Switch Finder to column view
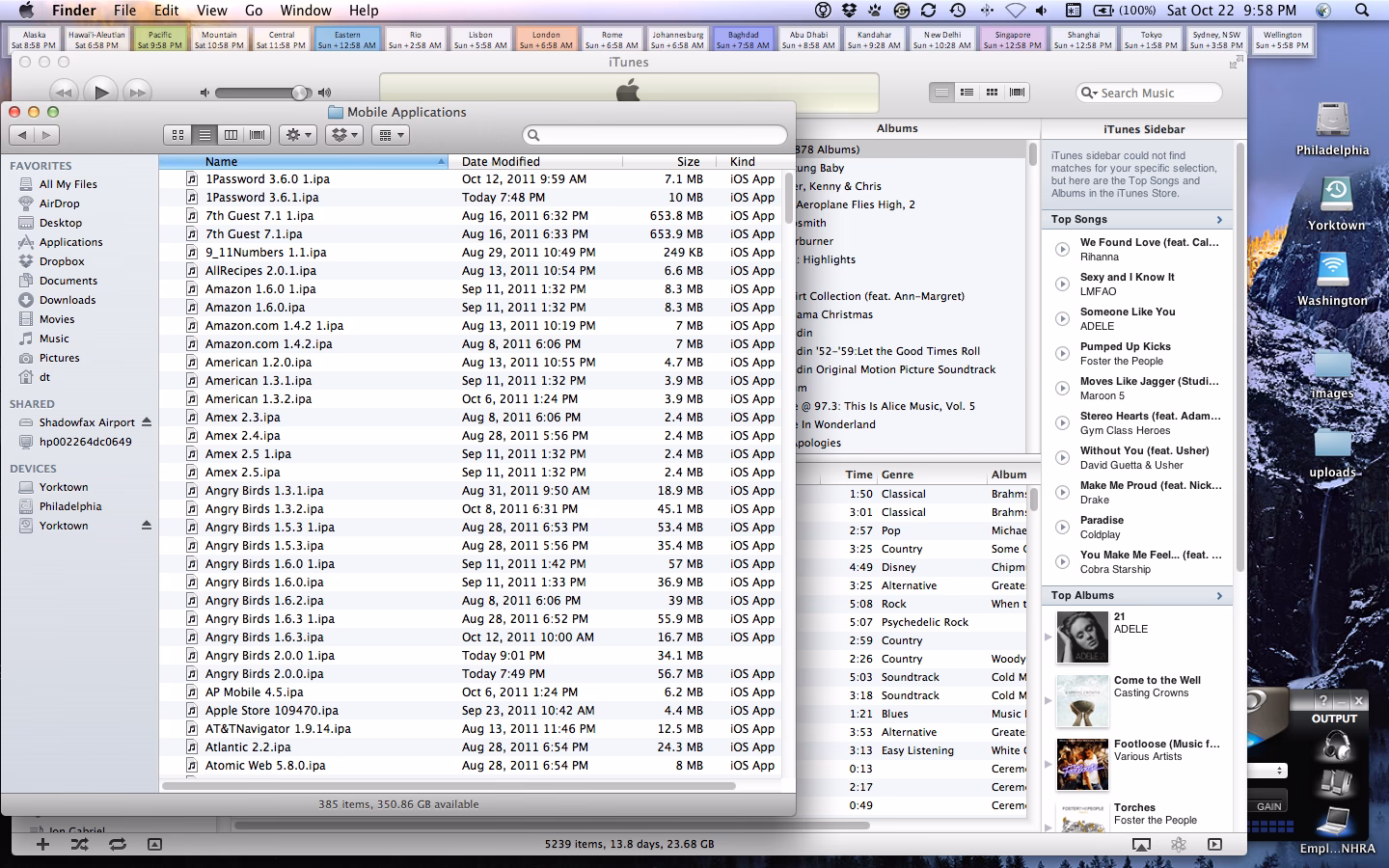The height and width of the screenshot is (868, 1389). 230,135
